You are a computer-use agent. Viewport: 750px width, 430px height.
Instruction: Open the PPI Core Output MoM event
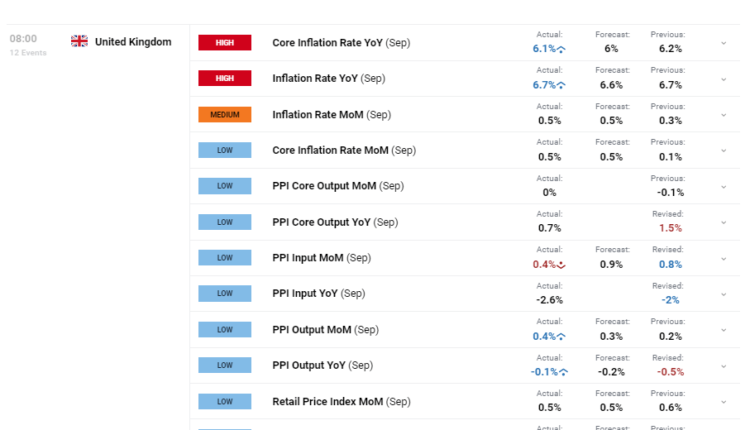pos(337,186)
